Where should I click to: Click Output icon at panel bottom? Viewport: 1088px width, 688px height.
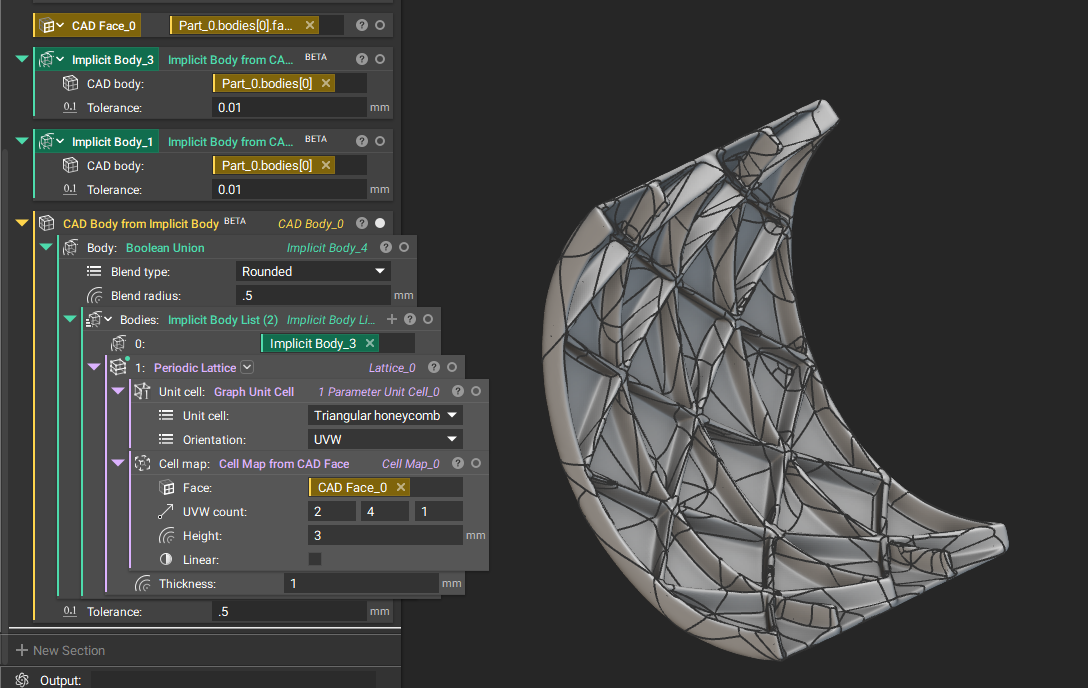pyautogui.click(x=22, y=680)
